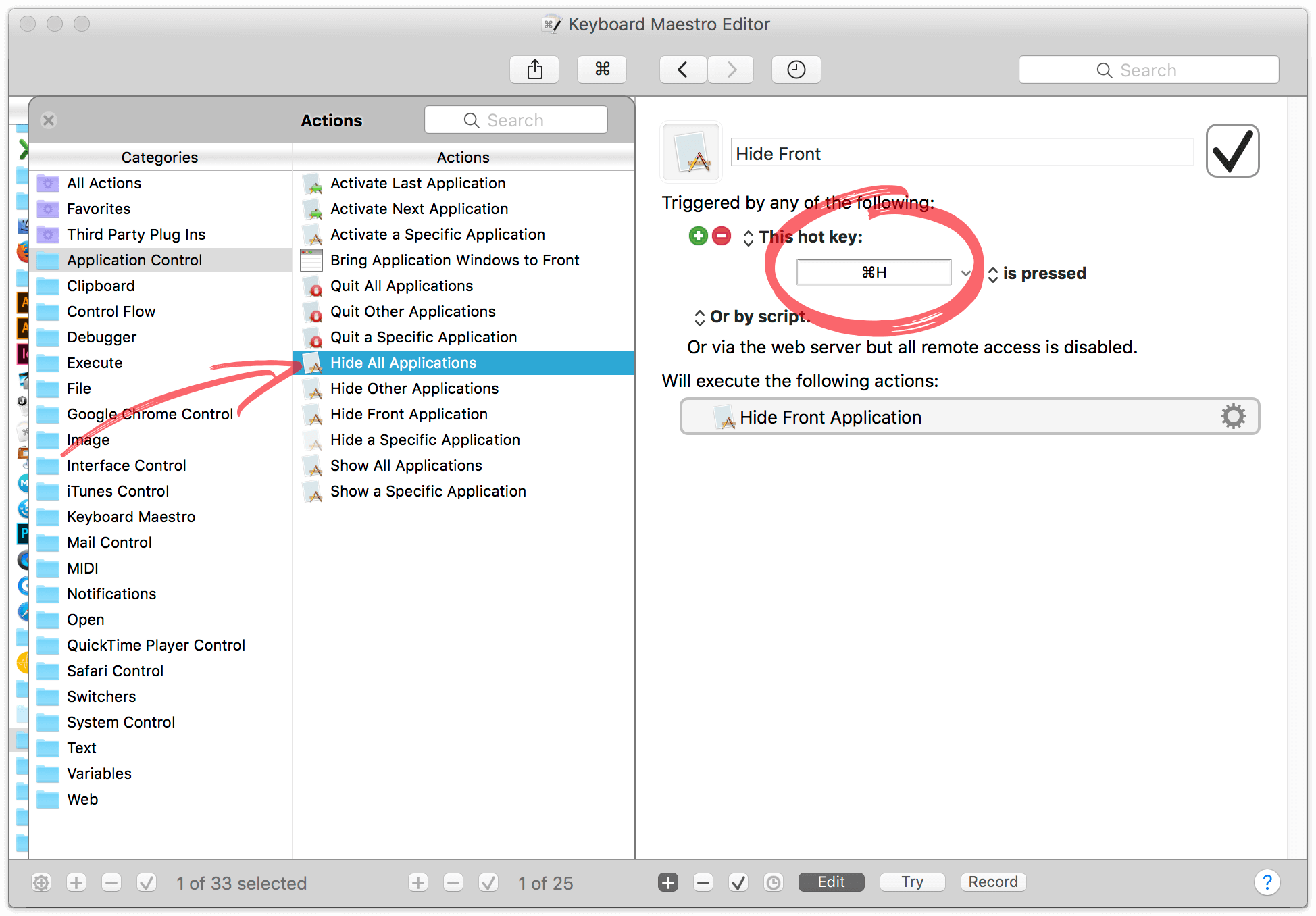Click the green add trigger plus icon
Screen dimensions: 1316x916
pos(698,236)
